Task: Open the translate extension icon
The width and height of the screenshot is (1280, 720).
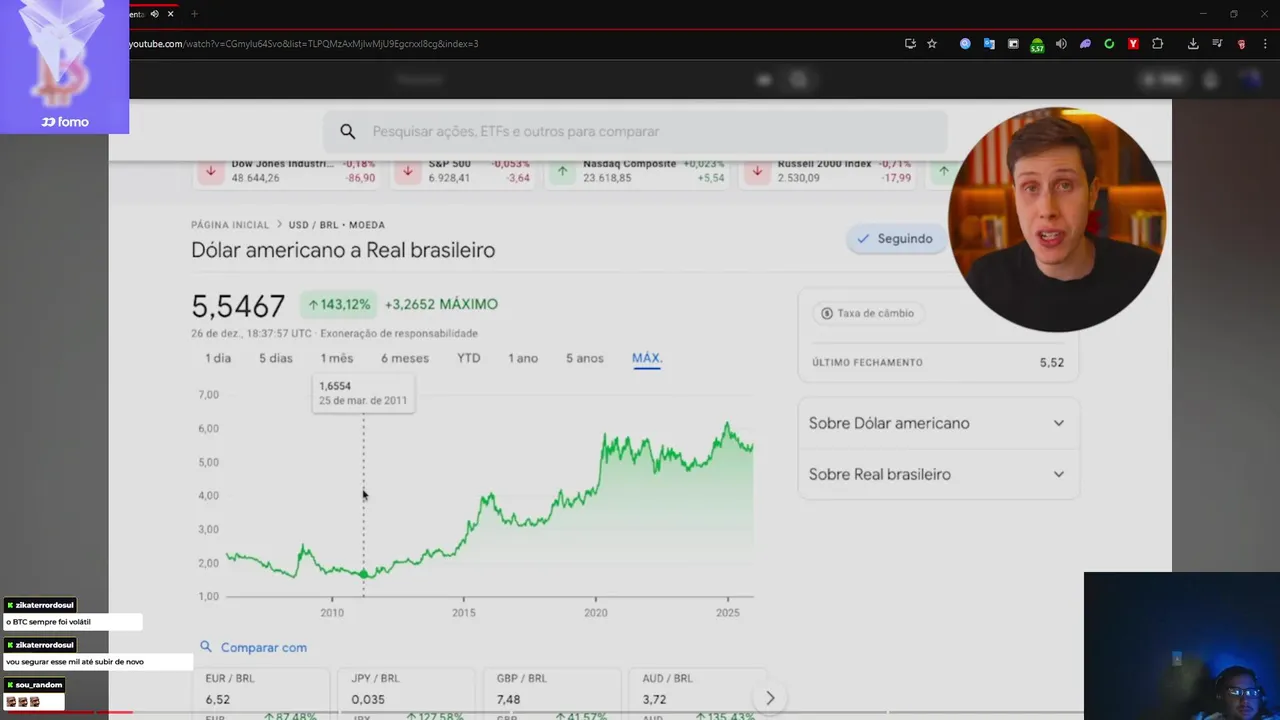Action: 989,44
